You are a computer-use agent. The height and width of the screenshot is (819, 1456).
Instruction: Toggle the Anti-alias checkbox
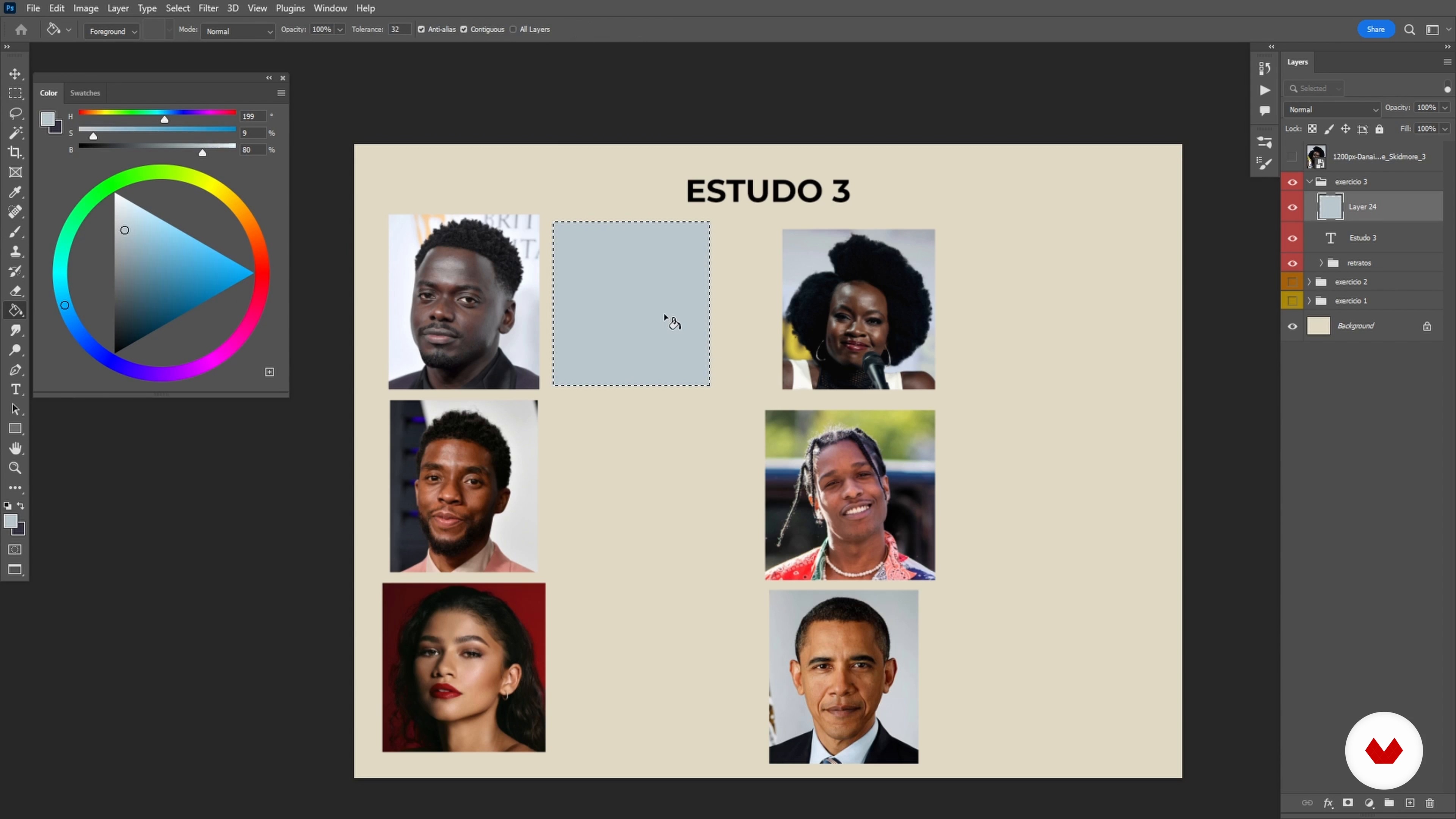(421, 30)
